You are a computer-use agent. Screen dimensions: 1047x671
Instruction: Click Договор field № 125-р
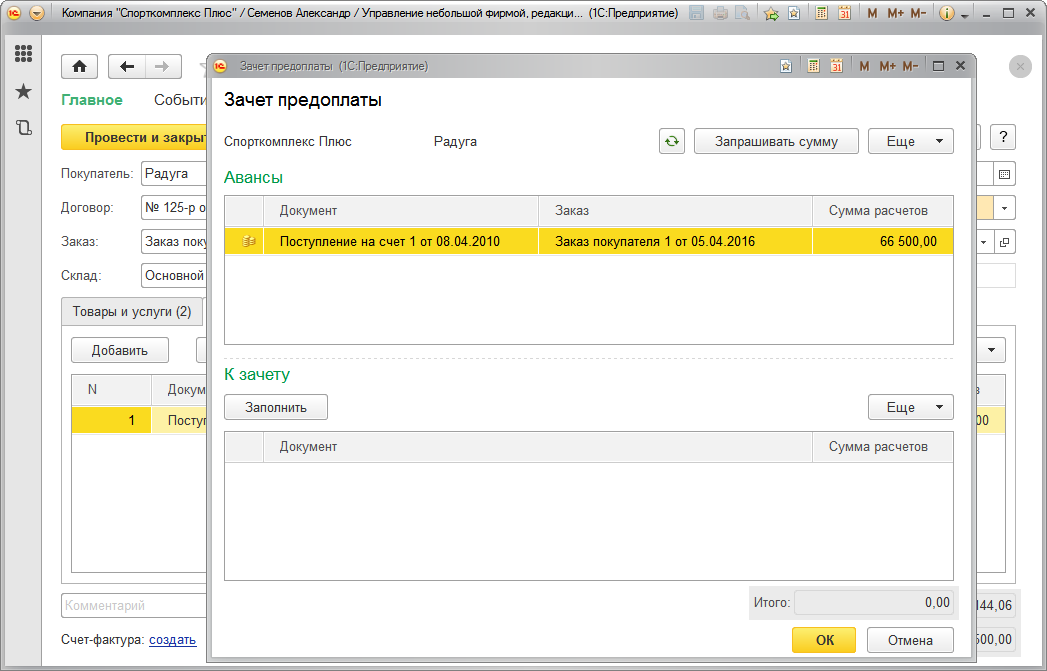tap(174, 208)
